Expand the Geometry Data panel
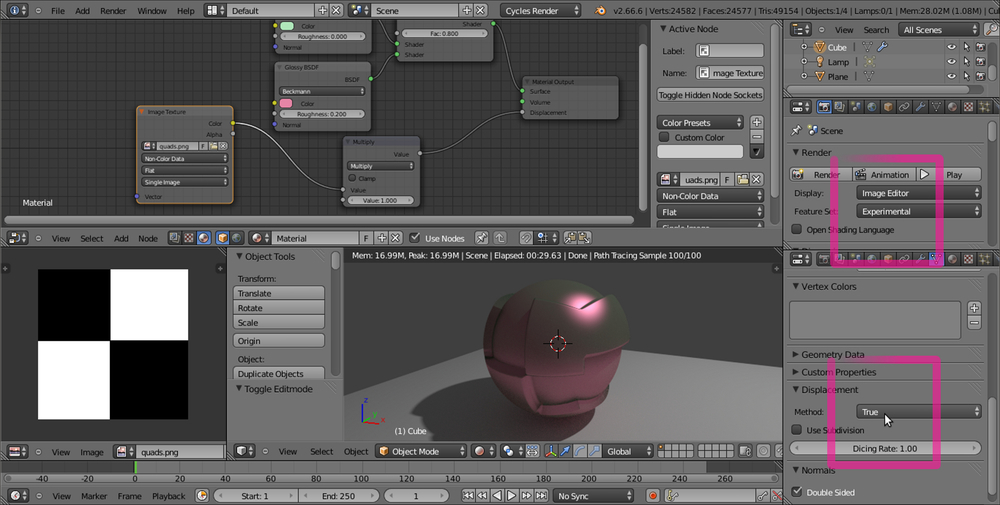1000x505 pixels. (x=830, y=354)
